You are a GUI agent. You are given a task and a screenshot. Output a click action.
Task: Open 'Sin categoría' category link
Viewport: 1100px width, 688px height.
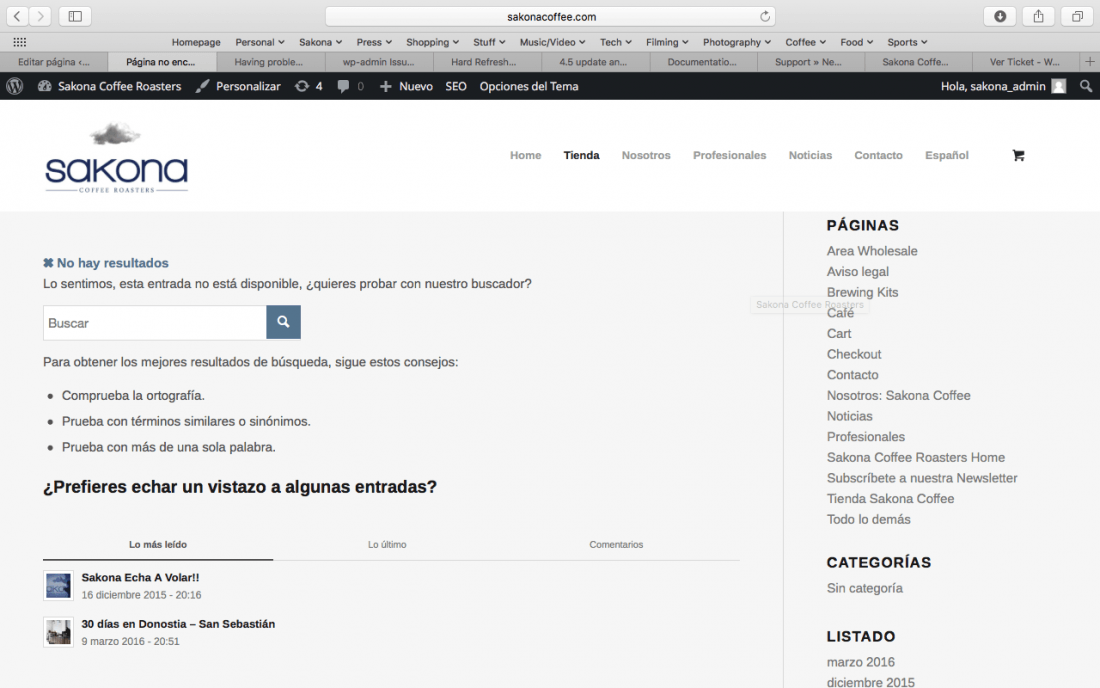click(x=864, y=588)
